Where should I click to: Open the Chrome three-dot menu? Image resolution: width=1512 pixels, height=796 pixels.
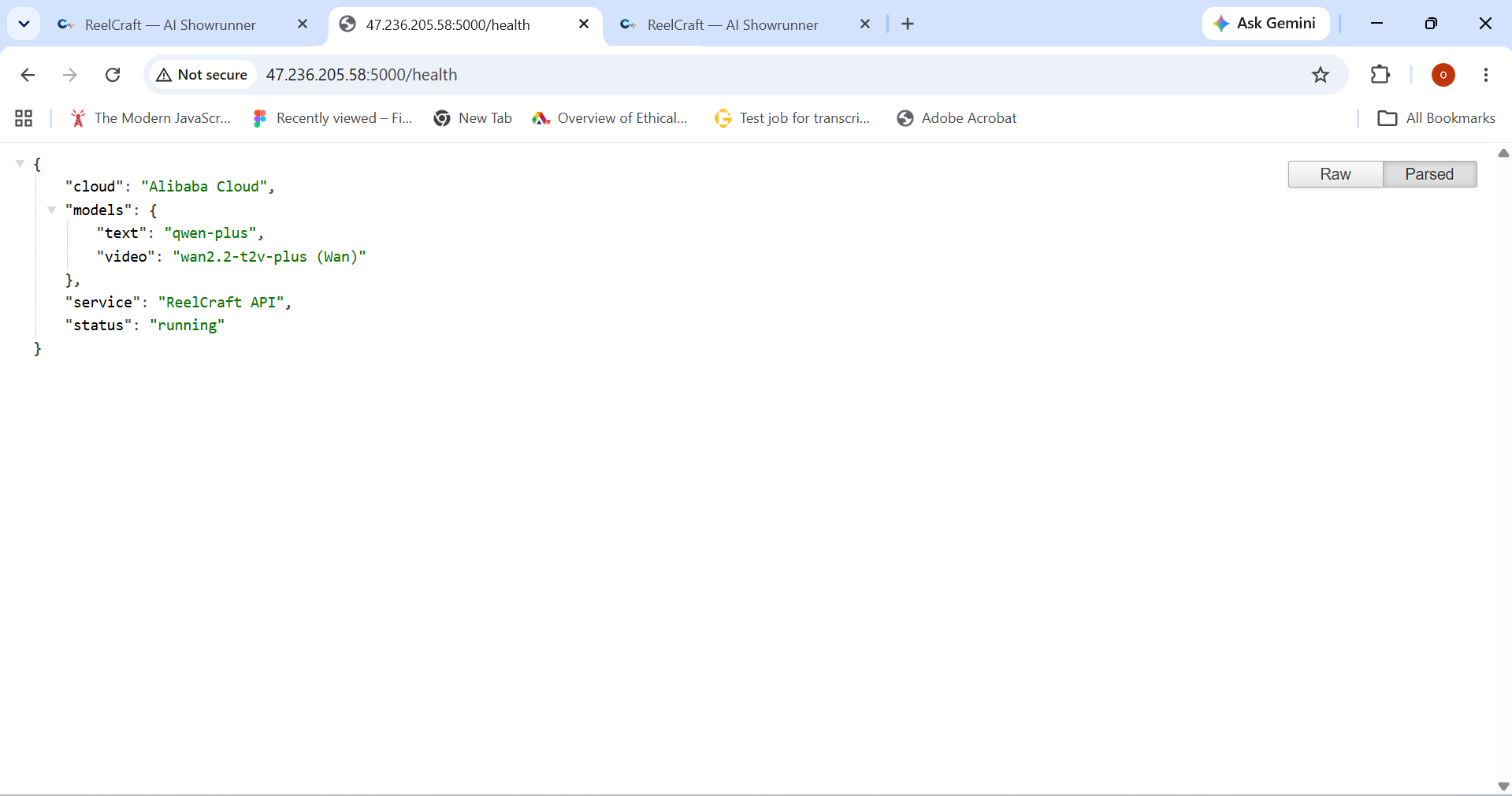click(1486, 75)
